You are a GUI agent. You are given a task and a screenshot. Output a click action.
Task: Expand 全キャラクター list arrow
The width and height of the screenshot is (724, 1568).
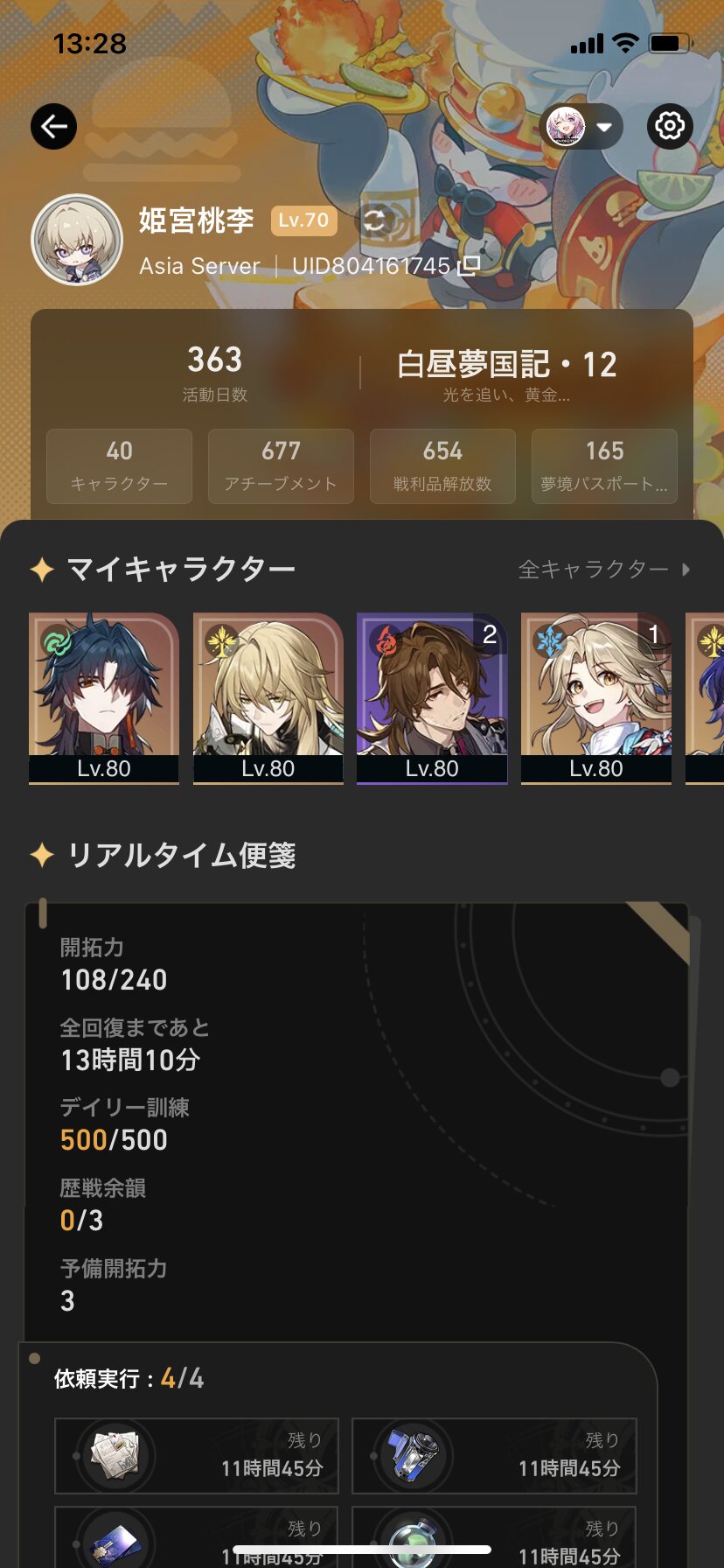(686, 570)
